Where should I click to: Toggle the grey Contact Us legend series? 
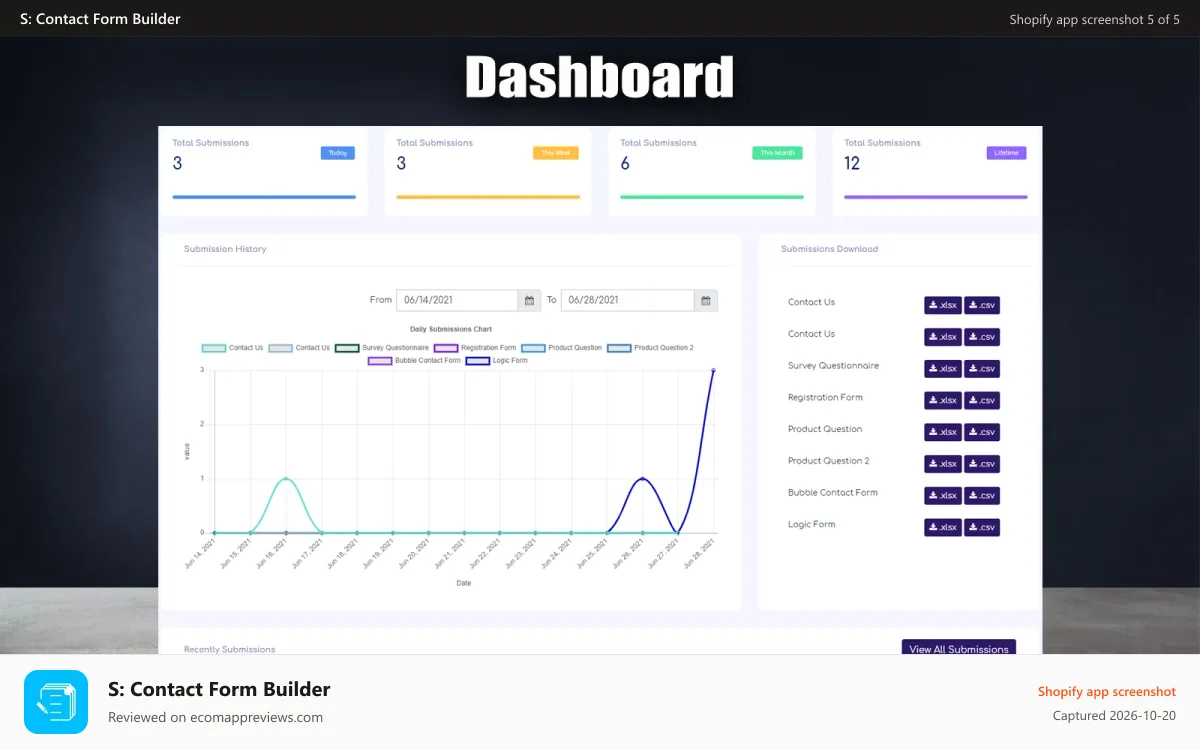click(299, 348)
